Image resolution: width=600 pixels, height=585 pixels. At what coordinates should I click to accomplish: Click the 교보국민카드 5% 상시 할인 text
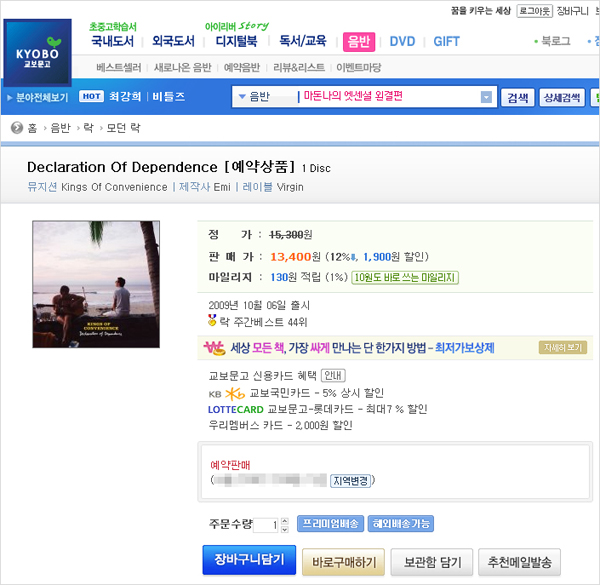pyautogui.click(x=316, y=393)
